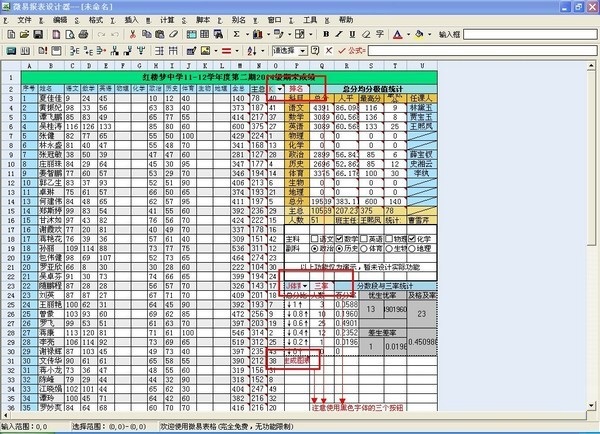Select the 地理 radio button
This screenshot has width=600, height=434.
[412, 248]
